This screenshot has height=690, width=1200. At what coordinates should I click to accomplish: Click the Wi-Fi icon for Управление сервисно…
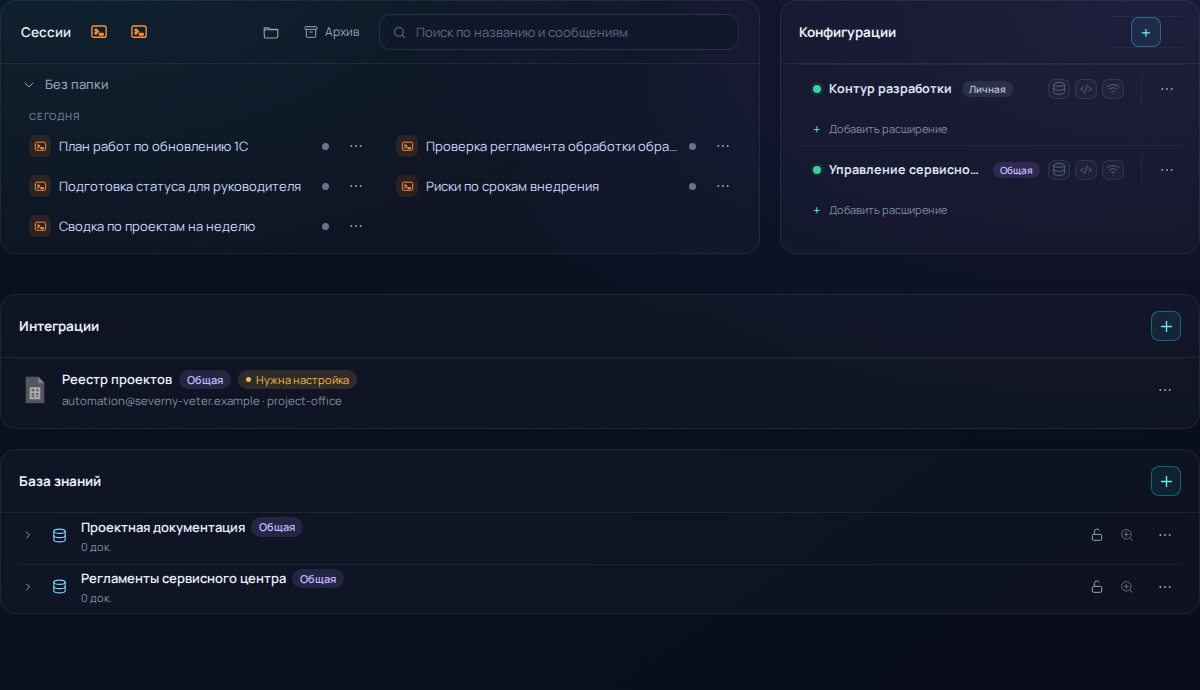coord(1113,170)
